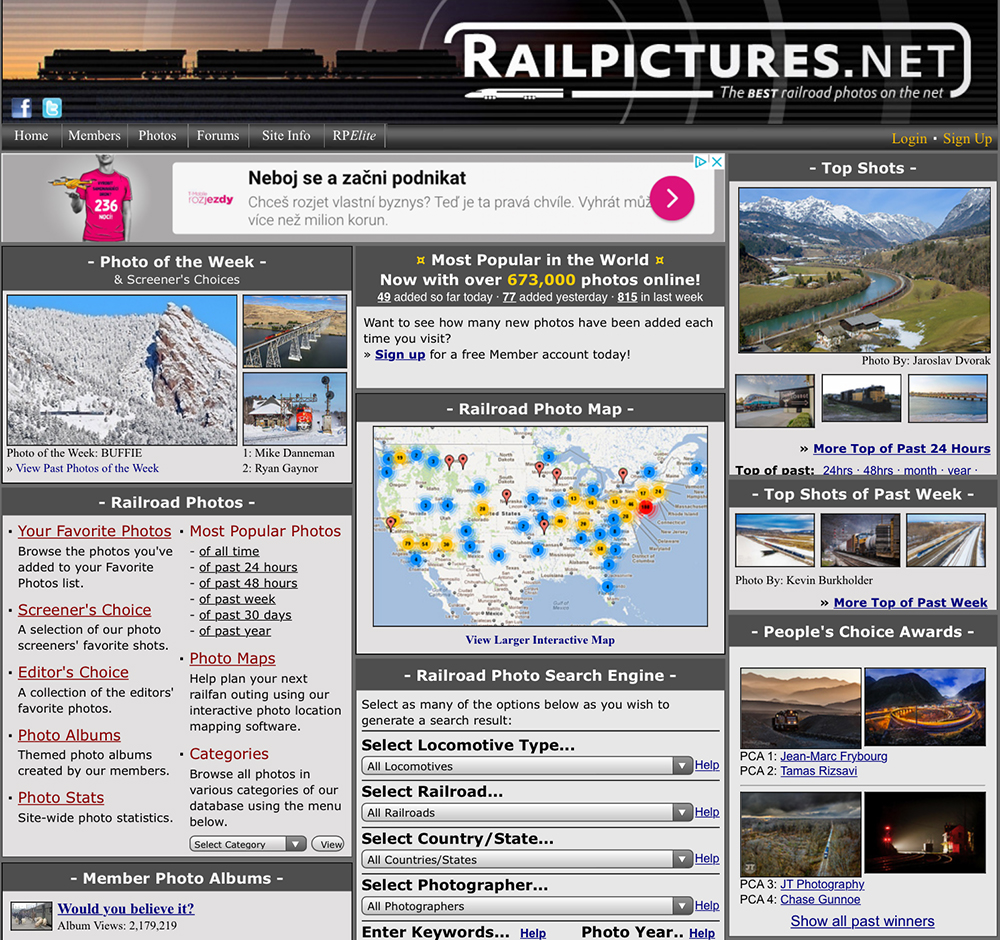The width and height of the screenshot is (1000, 940).
Task: Open View Larger Interactive Map link
Action: (x=540, y=640)
